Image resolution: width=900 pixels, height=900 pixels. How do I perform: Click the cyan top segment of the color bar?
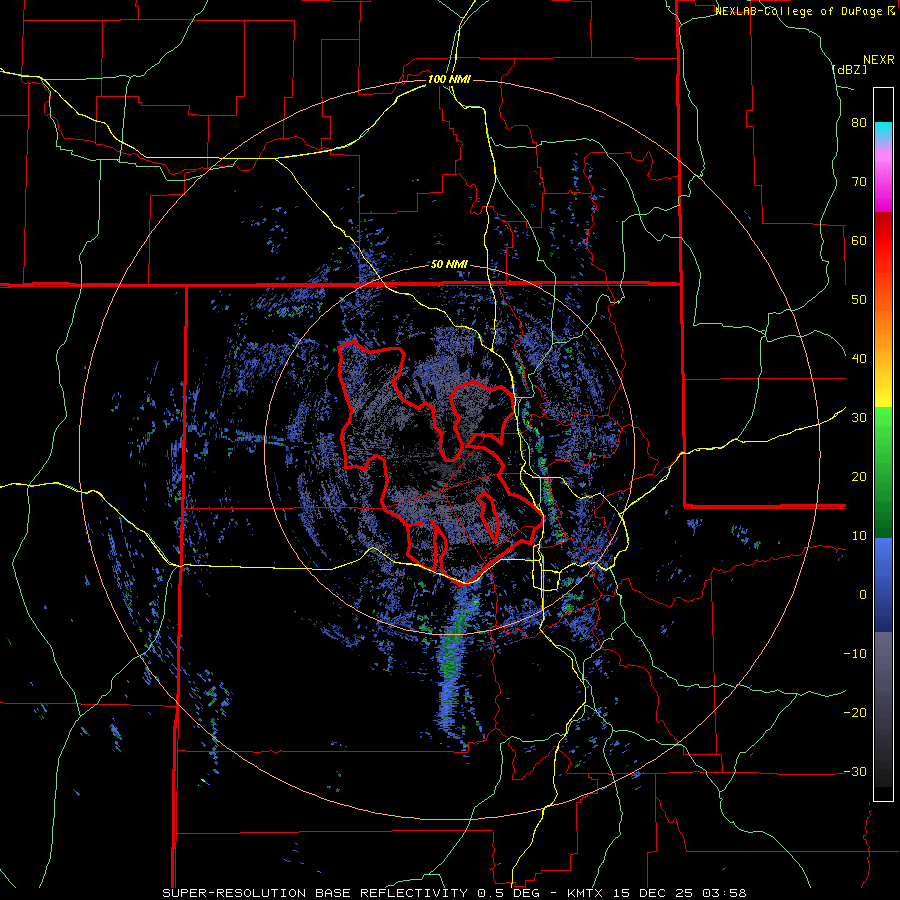(883, 131)
